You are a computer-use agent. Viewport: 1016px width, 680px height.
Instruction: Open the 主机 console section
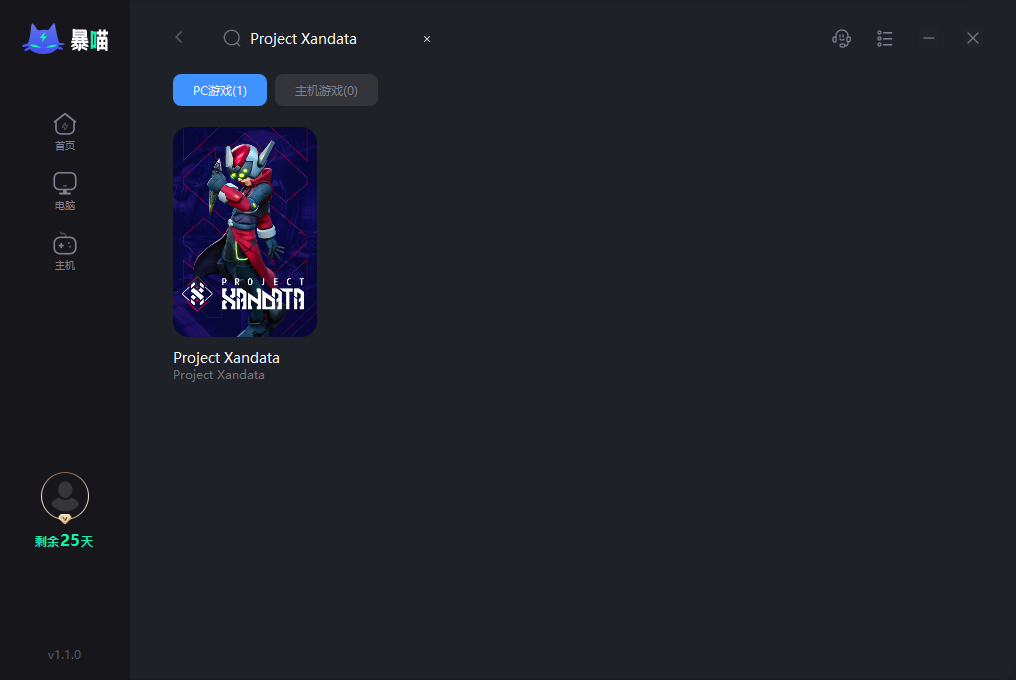click(65, 252)
